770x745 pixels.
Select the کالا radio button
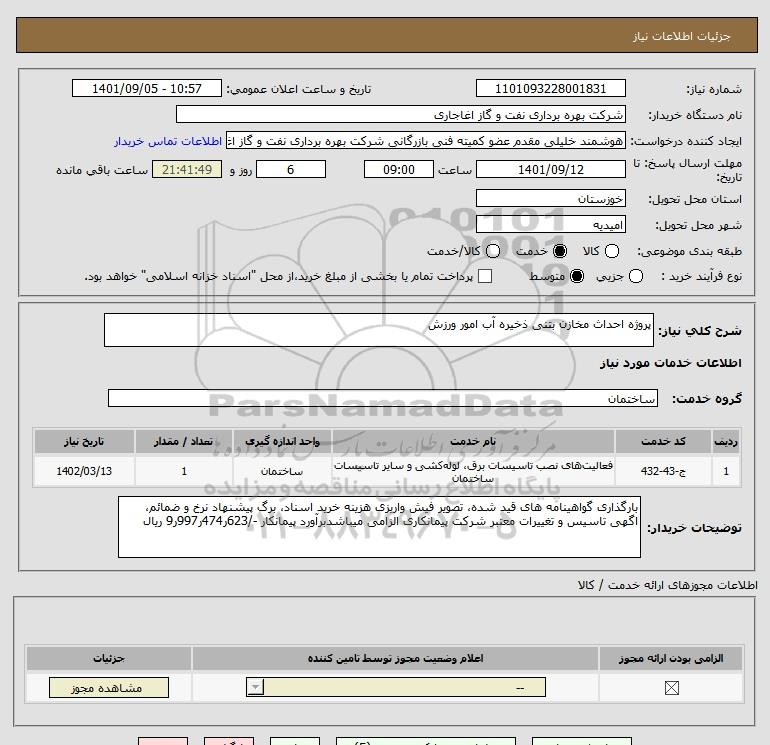click(611, 251)
